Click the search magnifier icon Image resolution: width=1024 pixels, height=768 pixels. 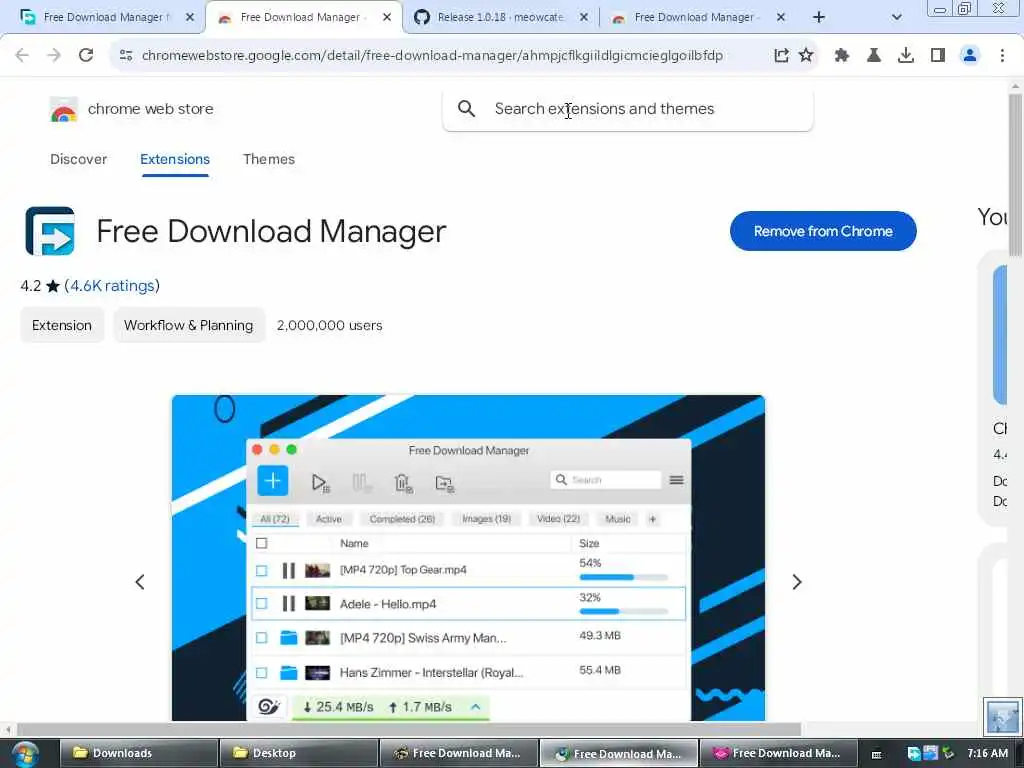(466, 108)
